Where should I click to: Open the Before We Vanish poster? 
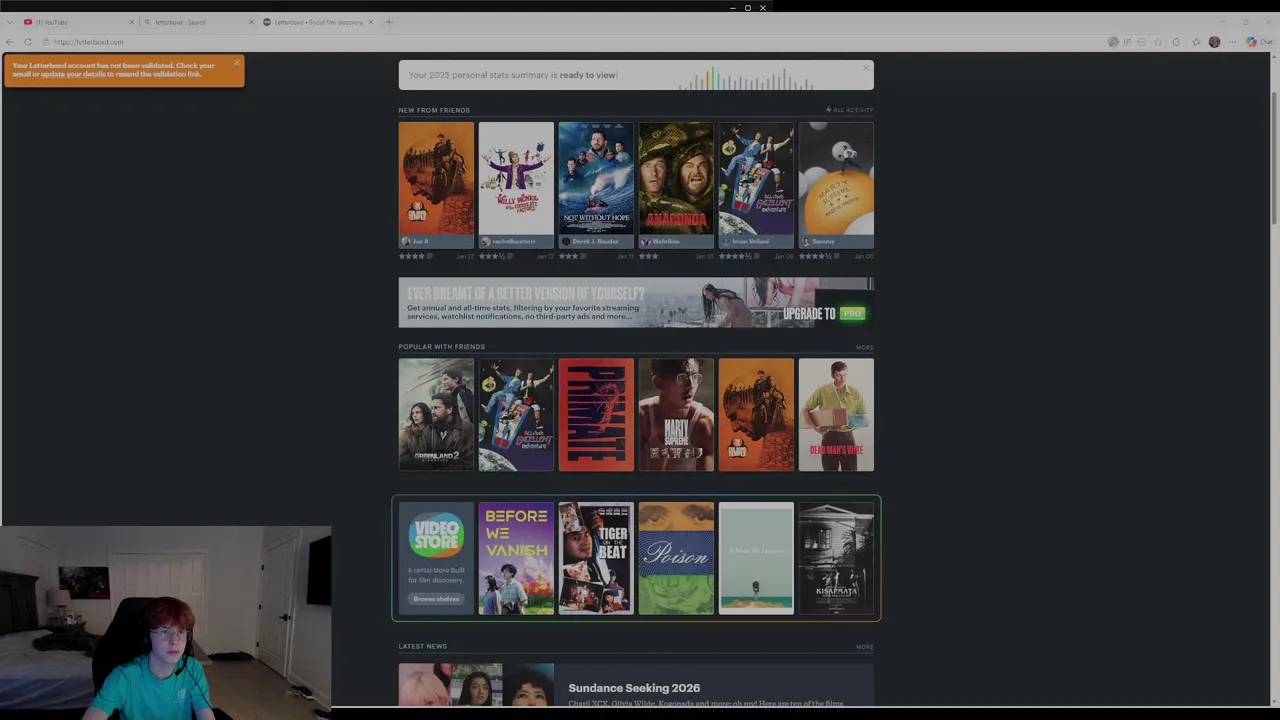click(x=516, y=558)
